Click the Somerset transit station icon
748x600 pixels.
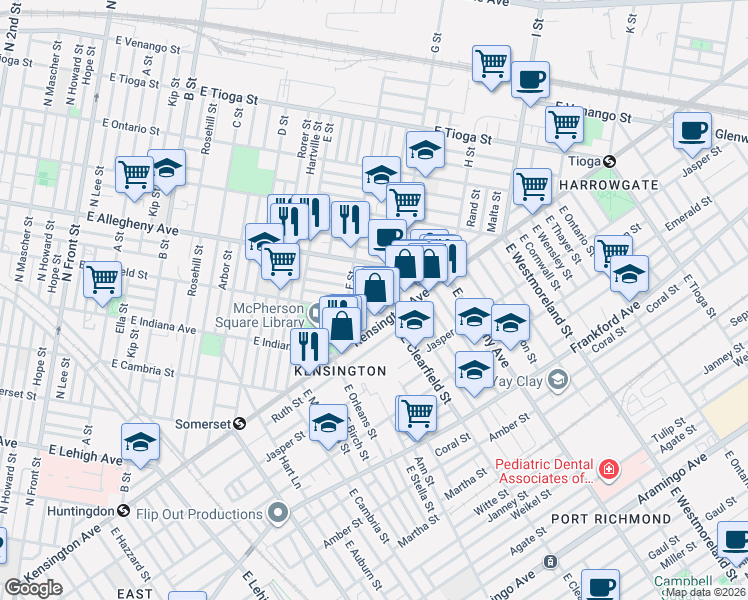coord(239,424)
